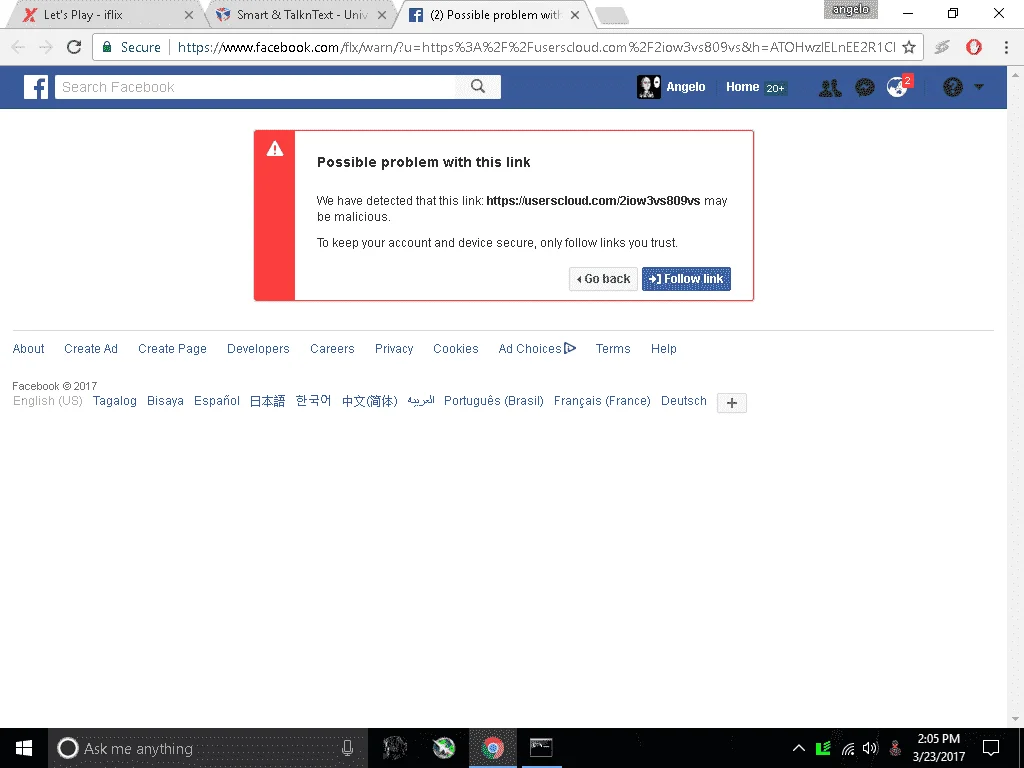1024x768 pixels.
Task: Click the search magnifier button
Action: tap(478, 87)
